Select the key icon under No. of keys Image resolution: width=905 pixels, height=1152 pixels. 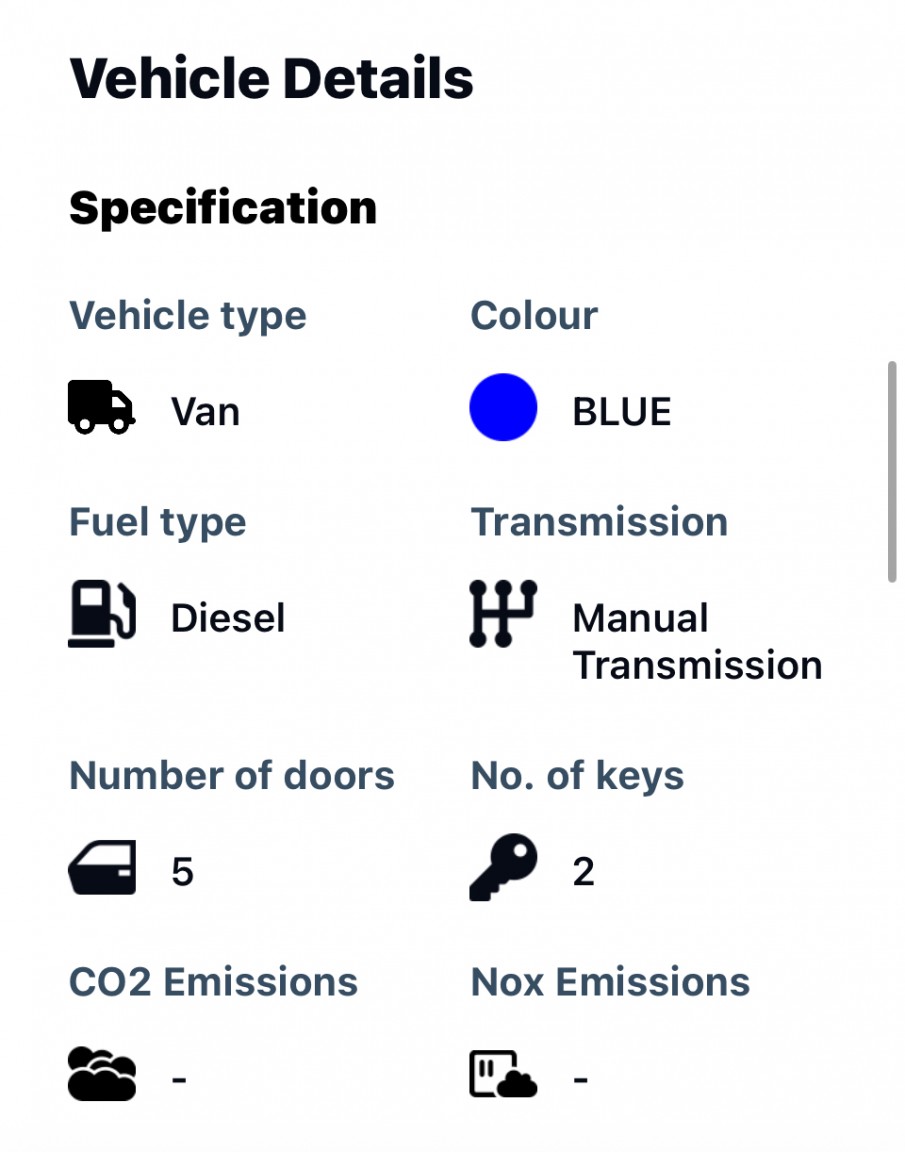point(503,865)
